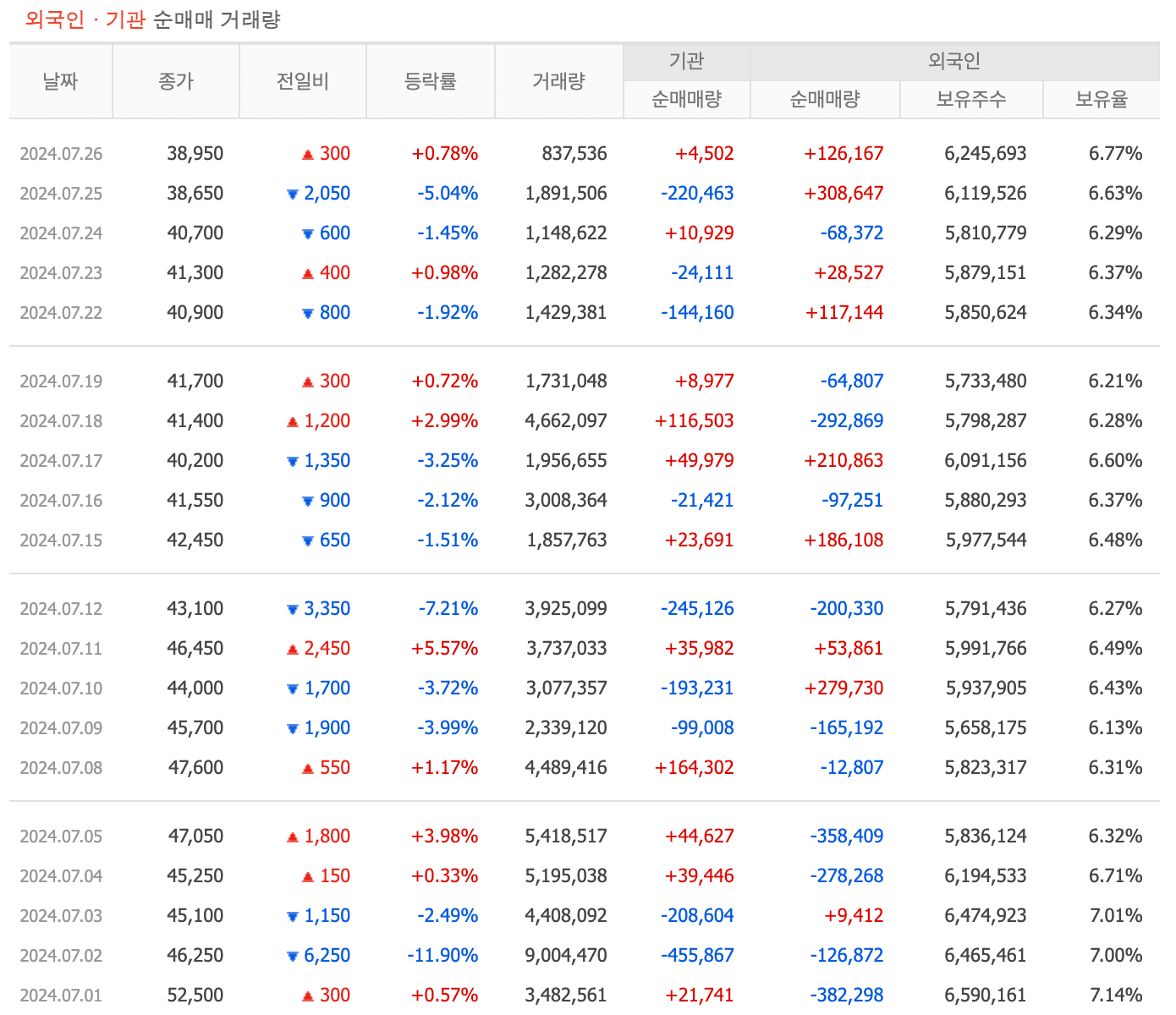
Task: Click the 외국인·기관 순매매 거래량 title
Action: 152,20
